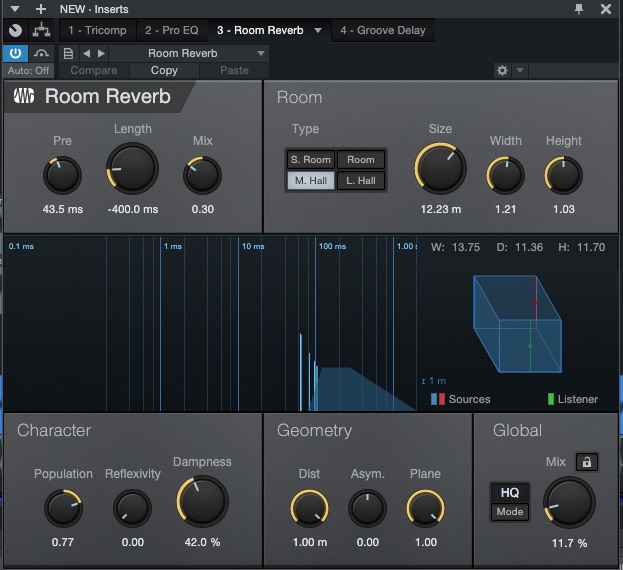This screenshot has width=623, height=570.
Task: Click the Pre value 43.5 ms
Action: (63, 209)
